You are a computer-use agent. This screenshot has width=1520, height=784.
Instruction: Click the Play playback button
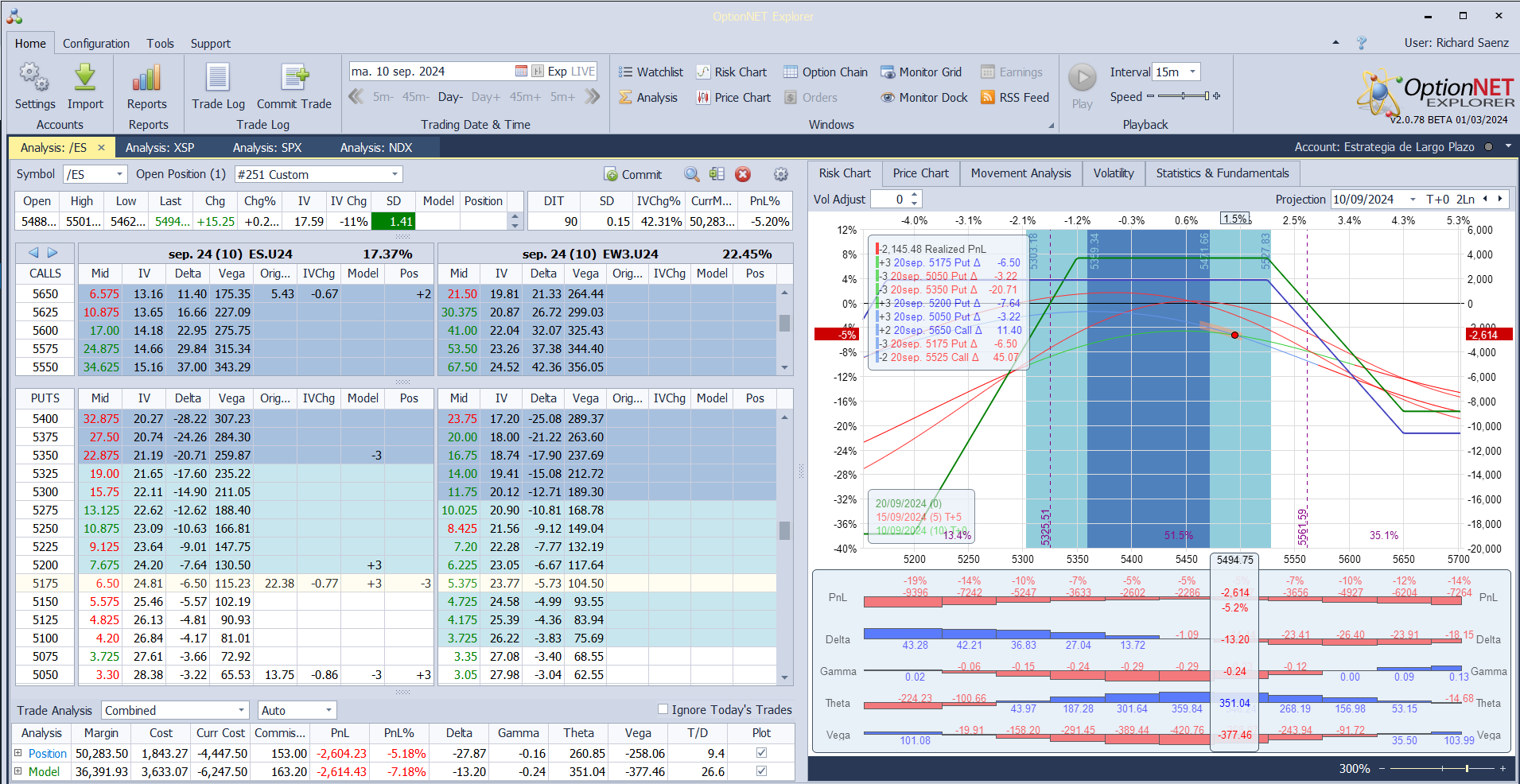1082,78
